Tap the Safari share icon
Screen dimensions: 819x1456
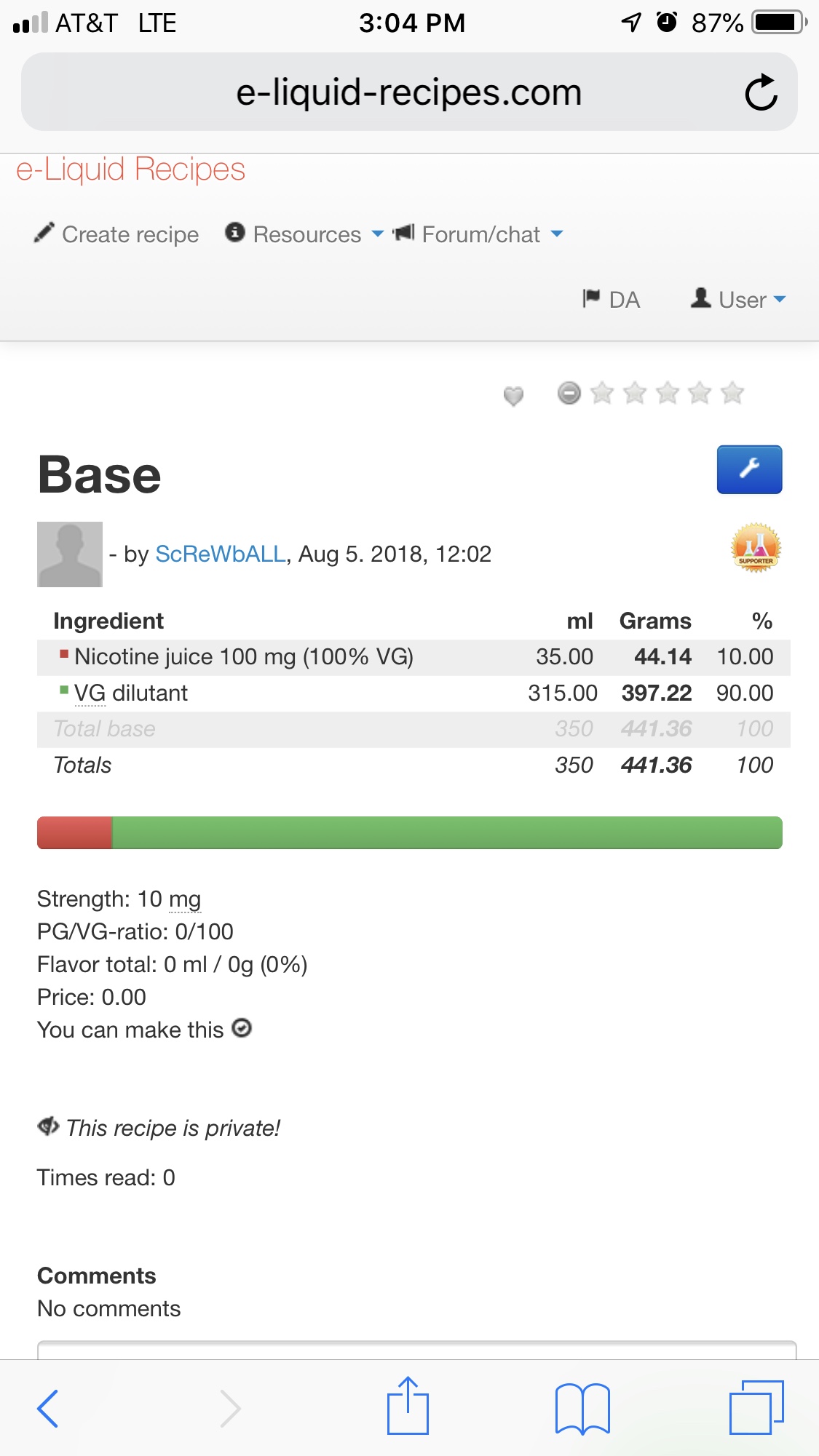[408, 1407]
